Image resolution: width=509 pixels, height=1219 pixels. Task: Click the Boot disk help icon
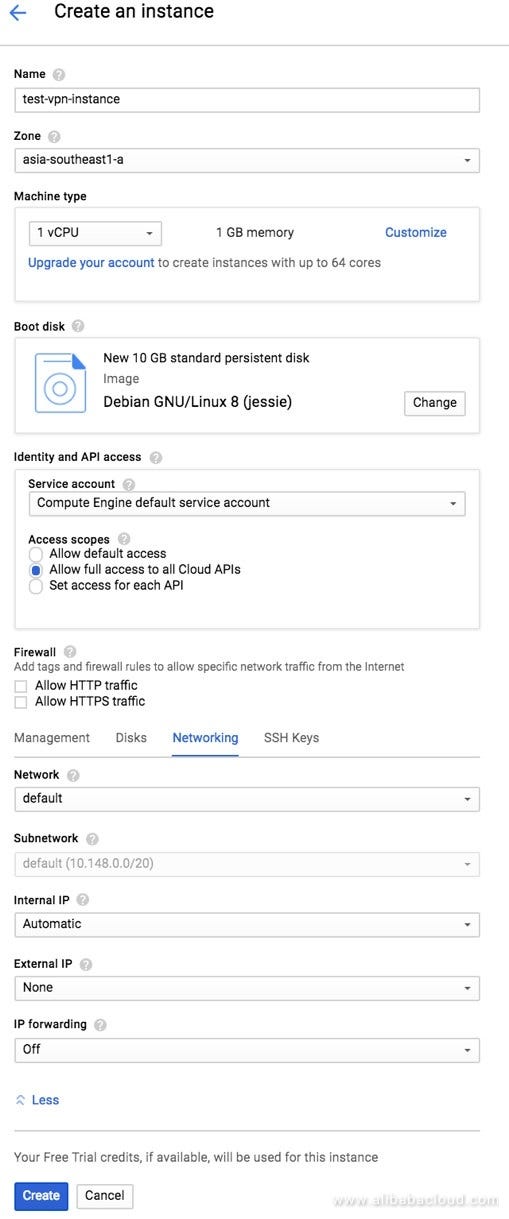pyautogui.click(x=78, y=326)
